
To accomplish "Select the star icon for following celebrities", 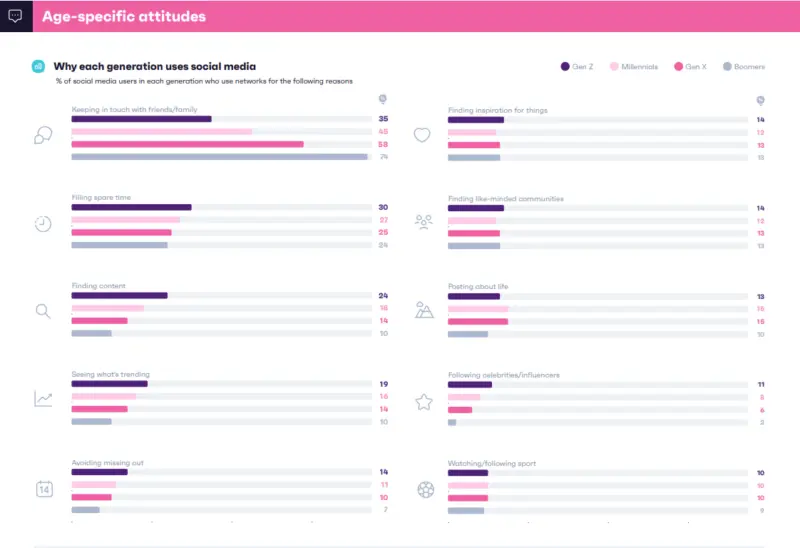I will 424,401.
